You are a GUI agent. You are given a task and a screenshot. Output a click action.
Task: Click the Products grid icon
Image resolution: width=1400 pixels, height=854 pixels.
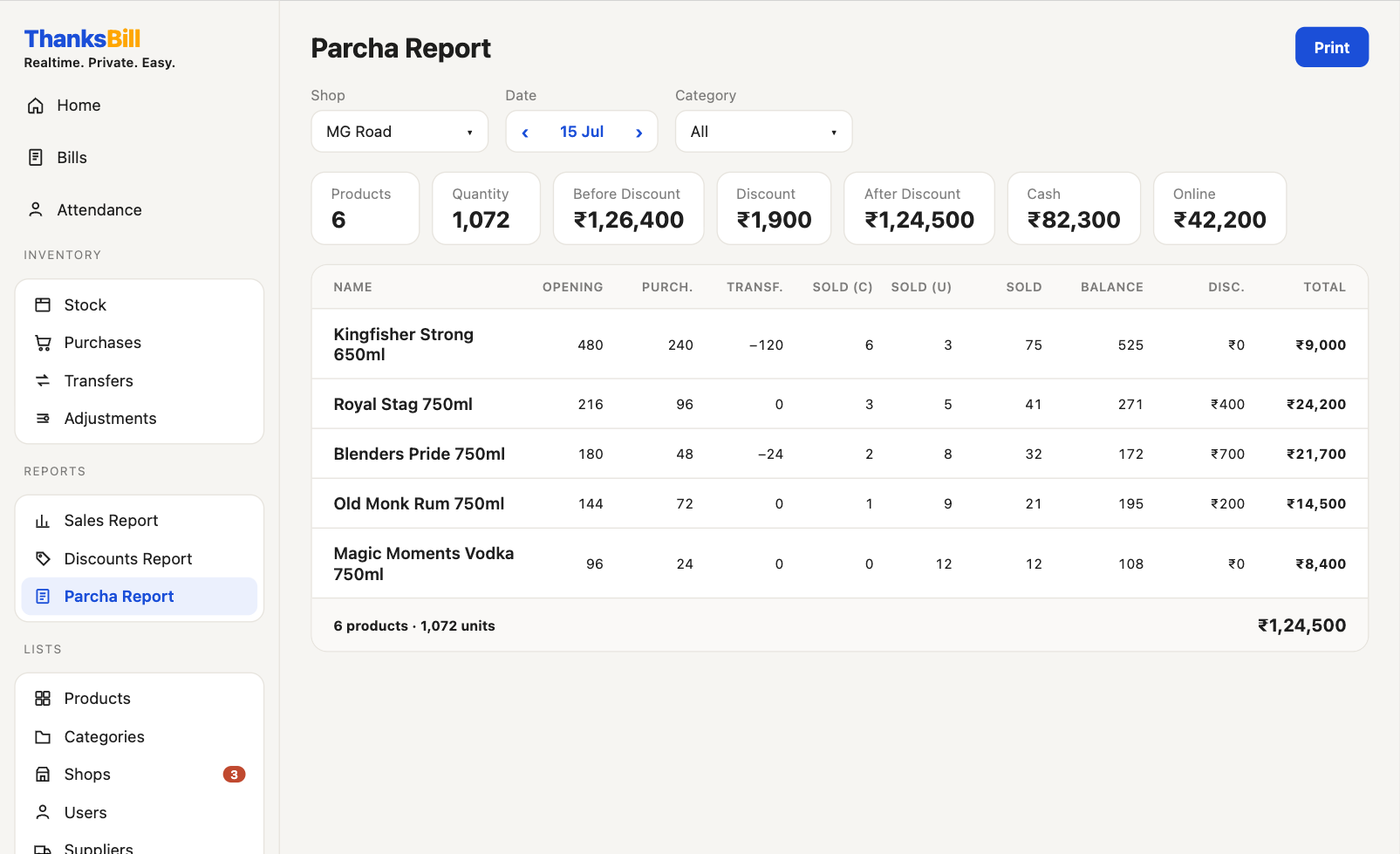point(43,699)
